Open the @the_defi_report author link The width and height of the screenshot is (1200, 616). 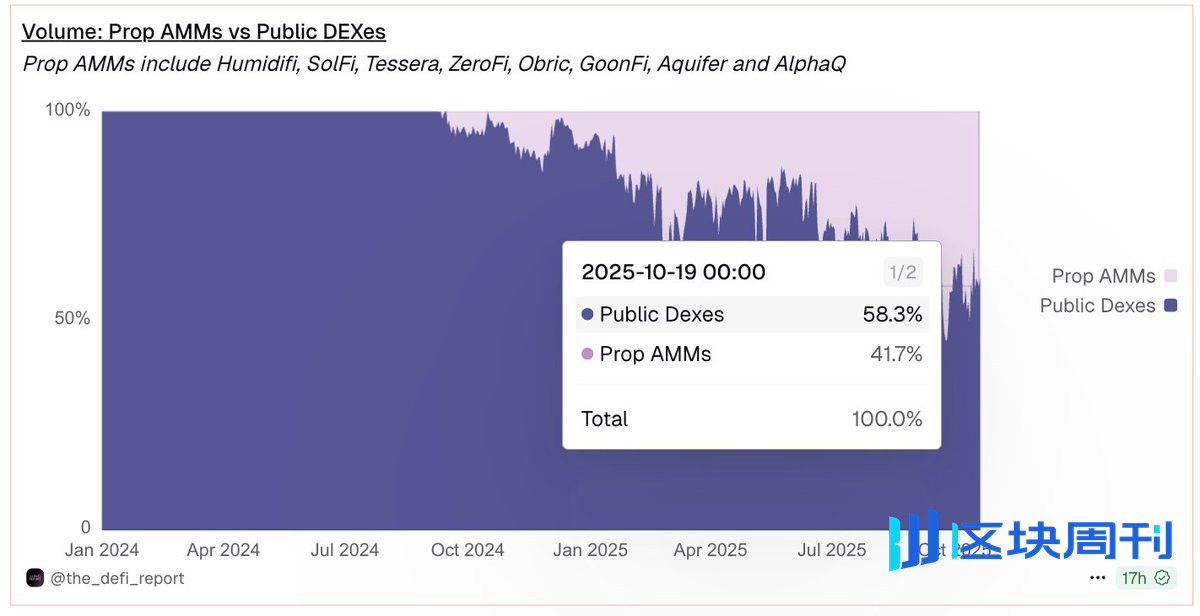tap(117, 578)
